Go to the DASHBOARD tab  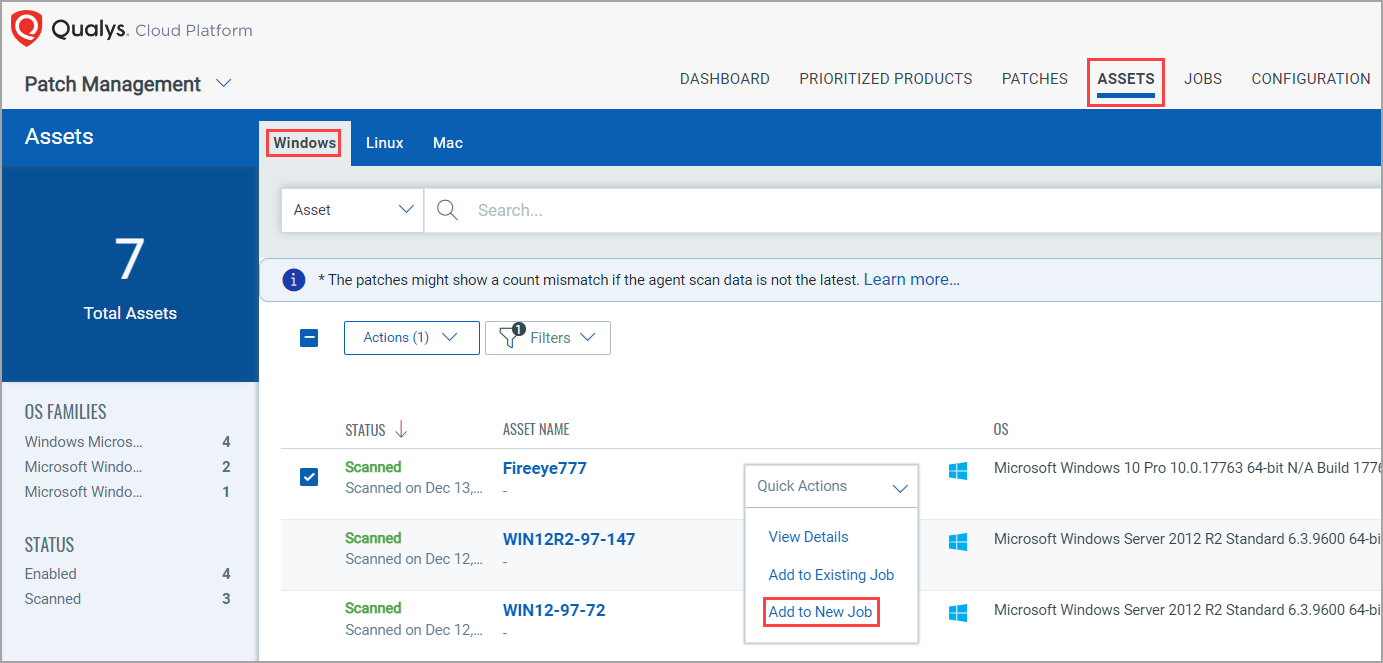tap(725, 79)
